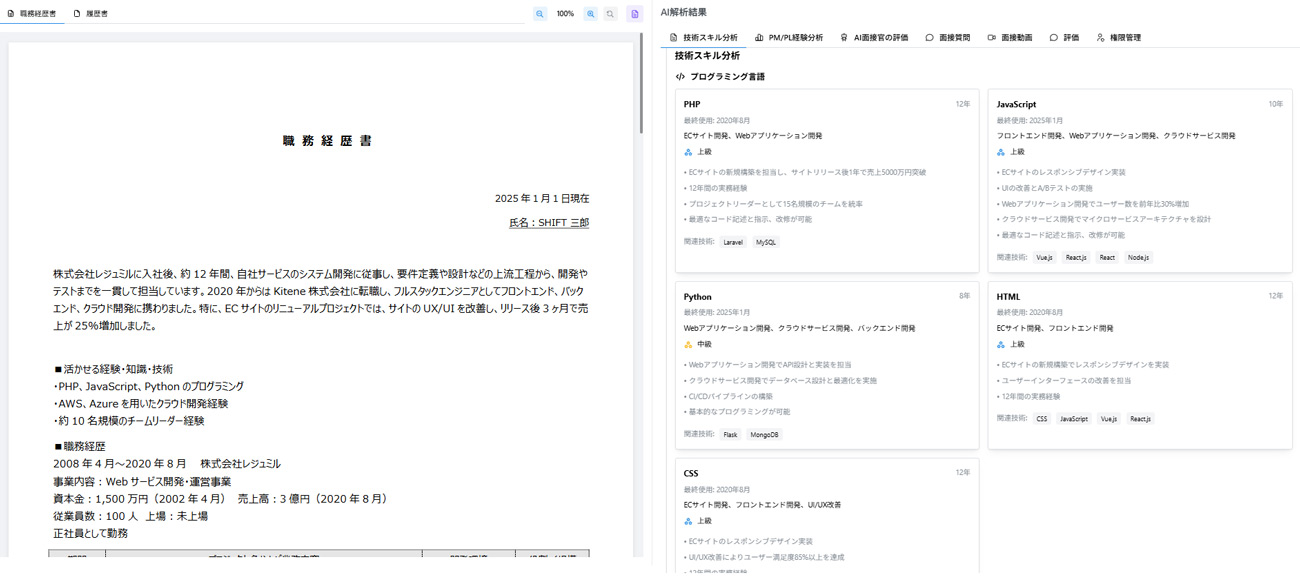Click the purple document icon button
This screenshot has width=1300, height=583.
click(634, 14)
